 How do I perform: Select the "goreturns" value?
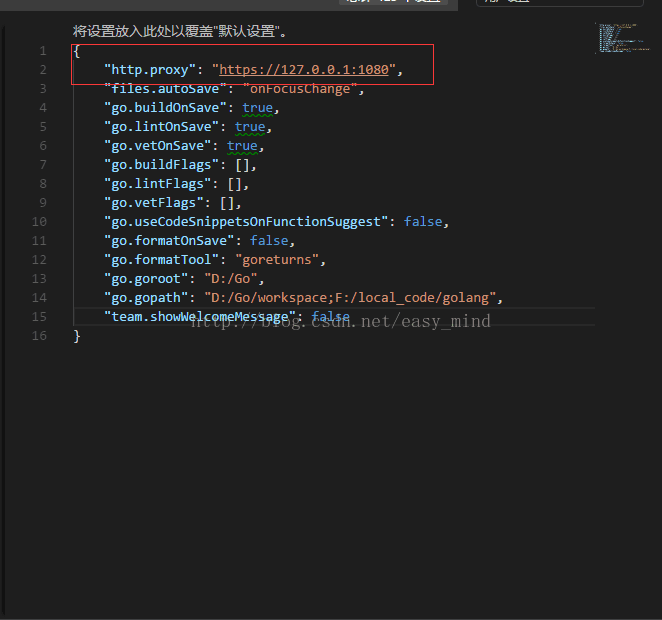pyautogui.click(x=277, y=260)
